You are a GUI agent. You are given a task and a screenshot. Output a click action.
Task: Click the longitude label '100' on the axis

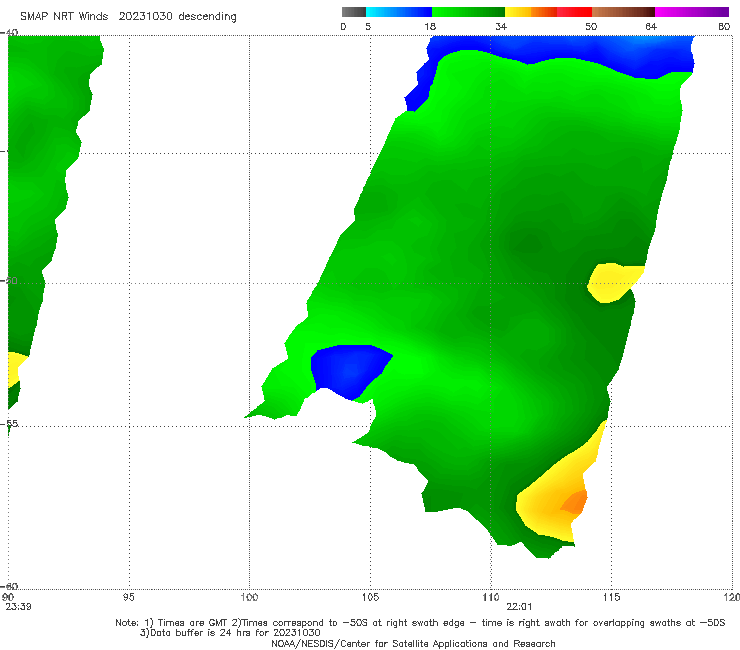pos(249,598)
